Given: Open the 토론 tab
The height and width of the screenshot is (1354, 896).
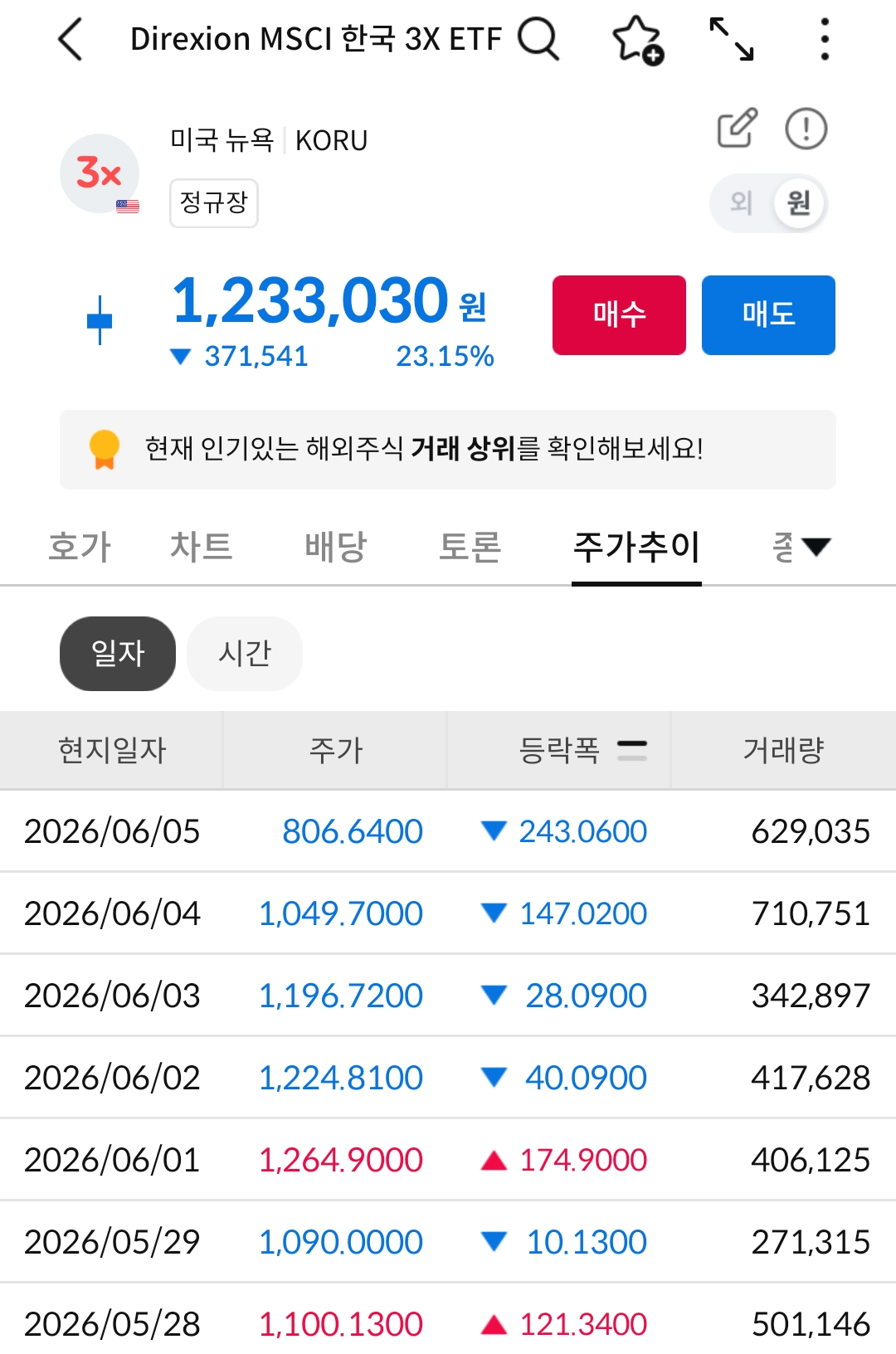Looking at the screenshot, I should click(x=470, y=547).
